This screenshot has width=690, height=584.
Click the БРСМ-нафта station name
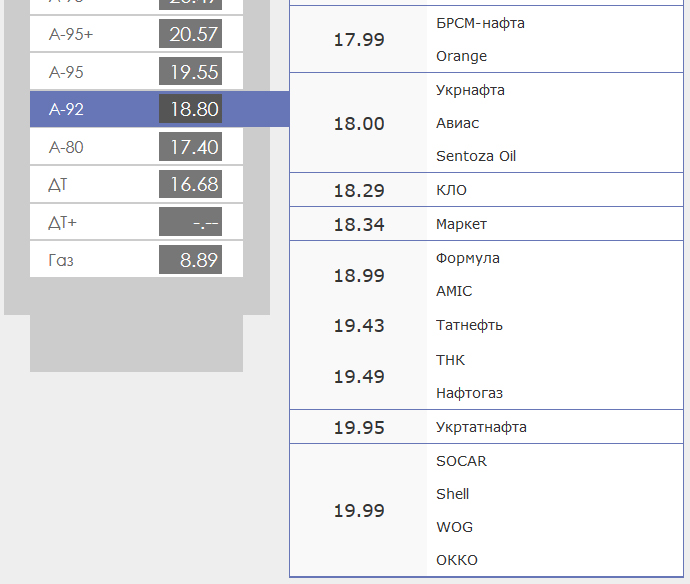point(480,23)
